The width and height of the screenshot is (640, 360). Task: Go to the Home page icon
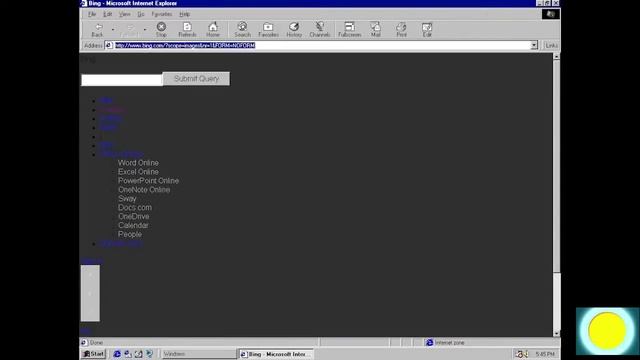point(213,30)
